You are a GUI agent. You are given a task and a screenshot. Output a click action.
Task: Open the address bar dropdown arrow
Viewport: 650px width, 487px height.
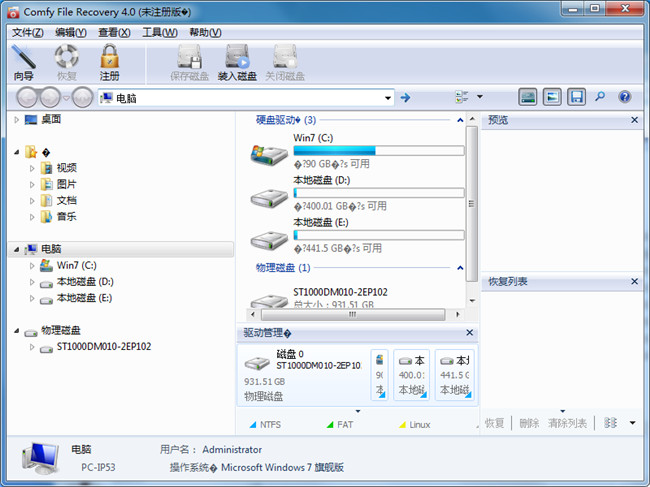(388, 98)
